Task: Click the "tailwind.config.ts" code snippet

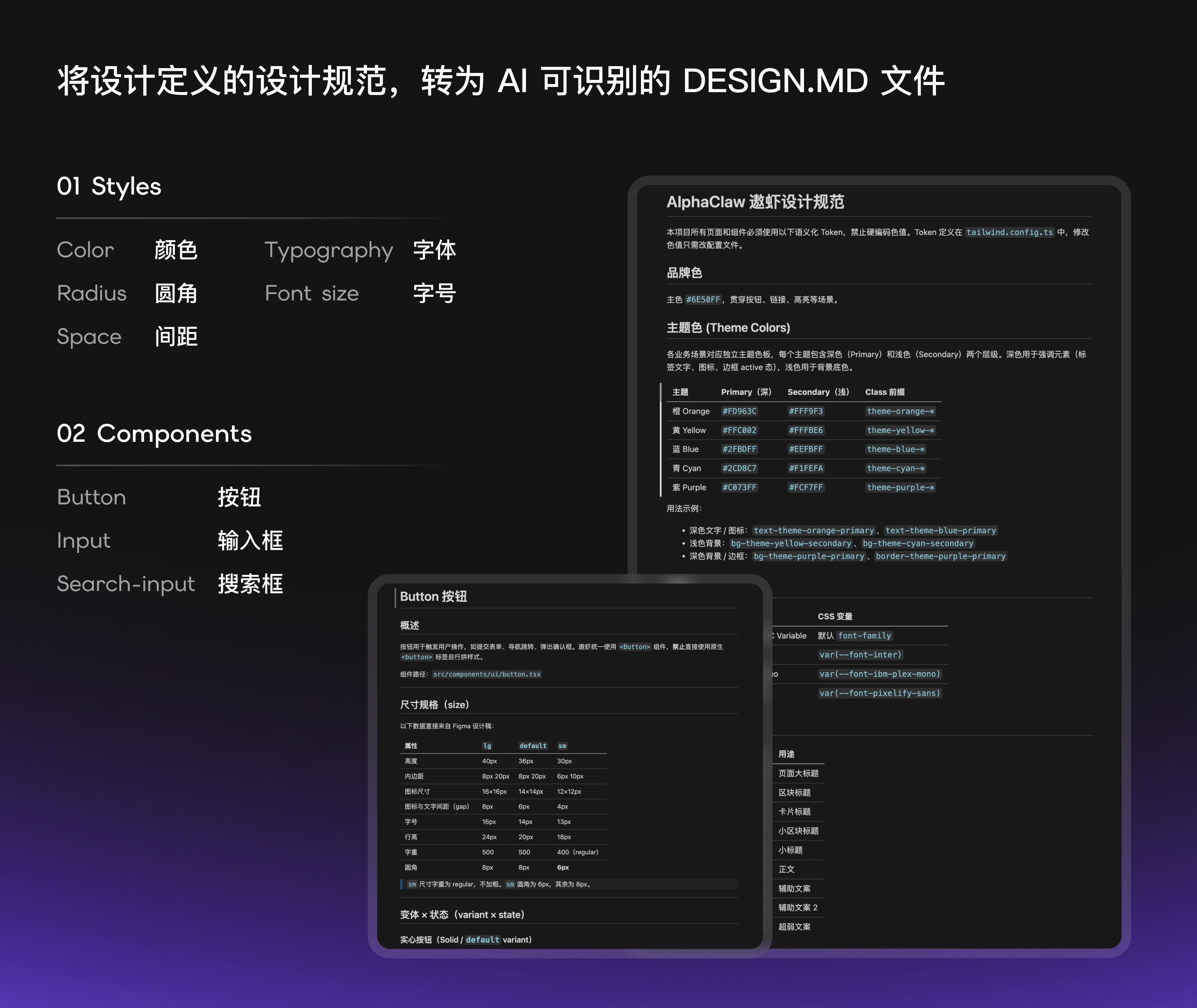Action: (x=1009, y=232)
